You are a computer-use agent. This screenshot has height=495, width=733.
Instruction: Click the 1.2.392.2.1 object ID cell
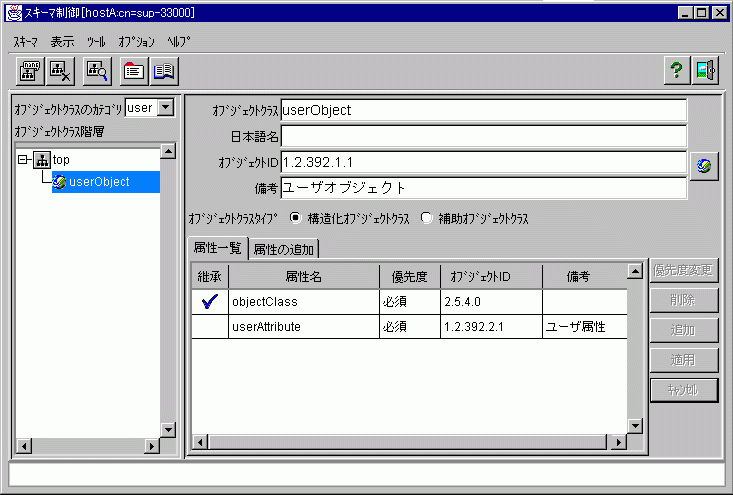(491, 326)
